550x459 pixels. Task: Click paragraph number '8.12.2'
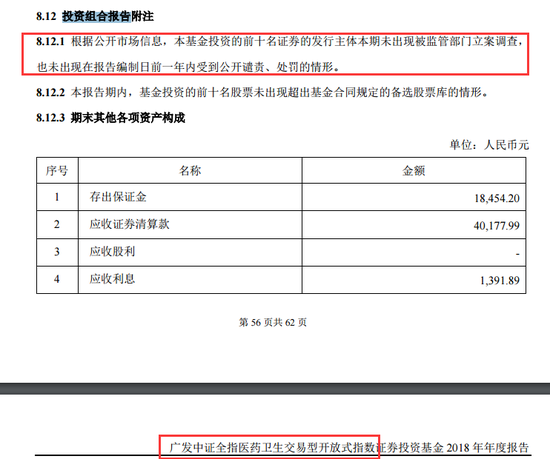coord(51,93)
